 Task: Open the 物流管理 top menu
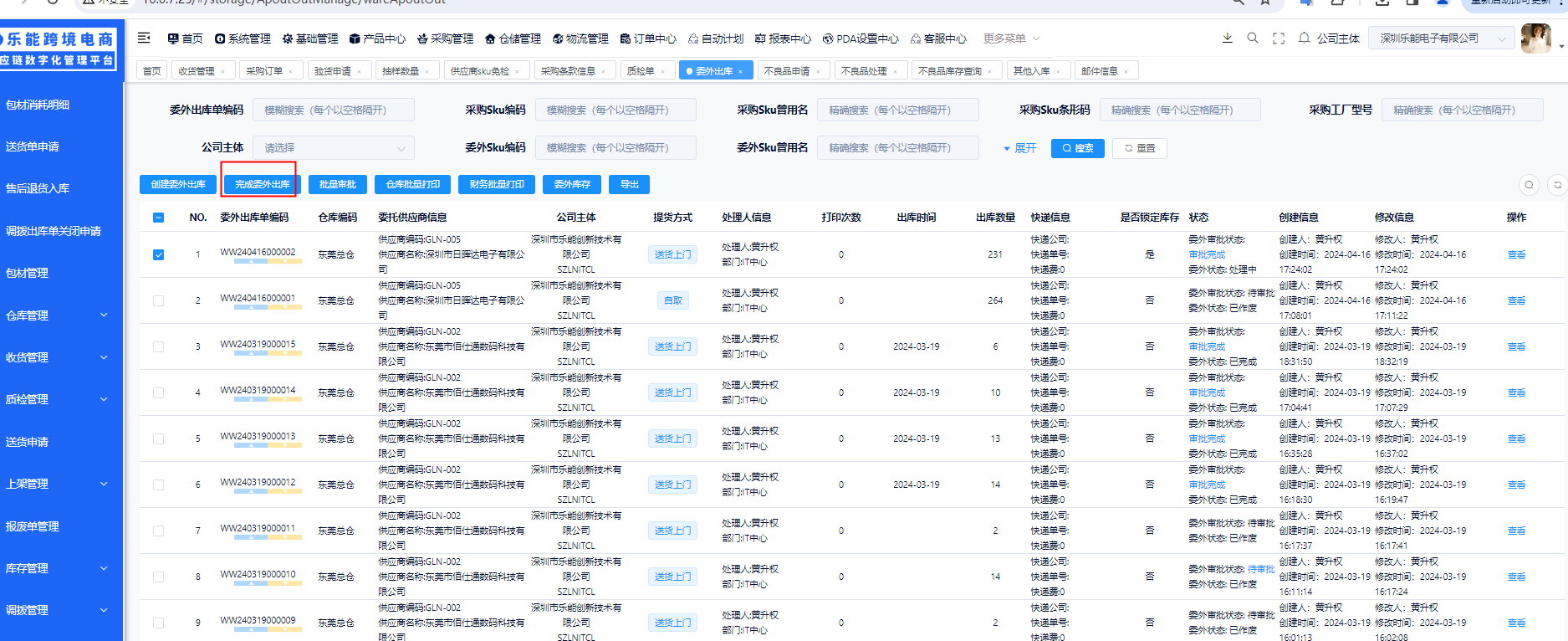(580, 38)
